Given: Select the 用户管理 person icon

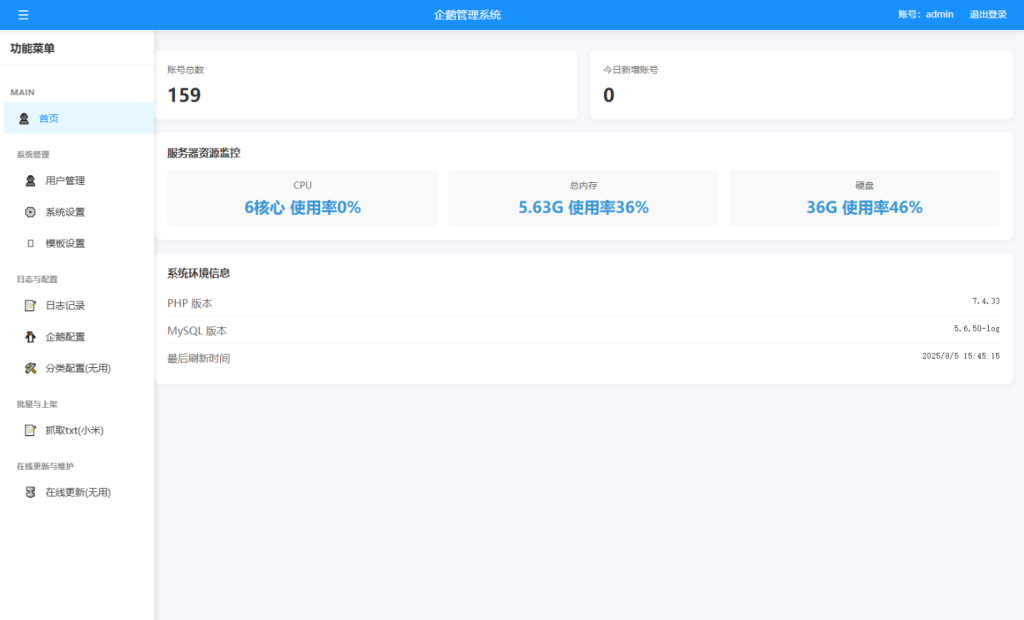Looking at the screenshot, I should [28, 181].
